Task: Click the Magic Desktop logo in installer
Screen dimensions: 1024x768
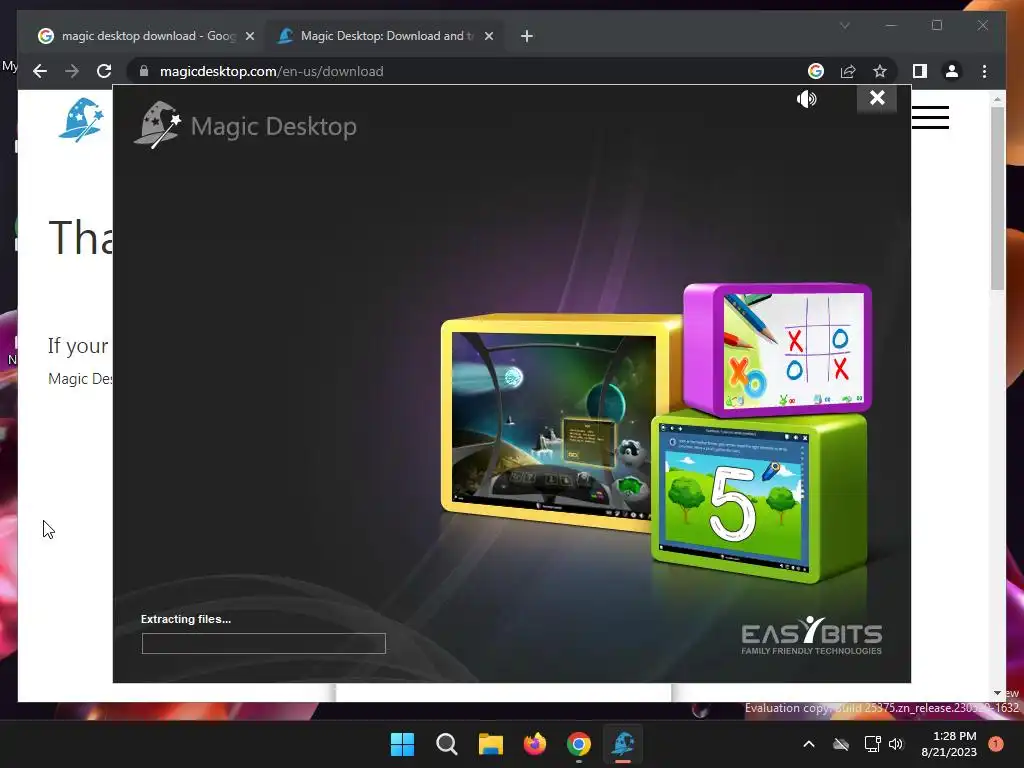Action: point(246,125)
